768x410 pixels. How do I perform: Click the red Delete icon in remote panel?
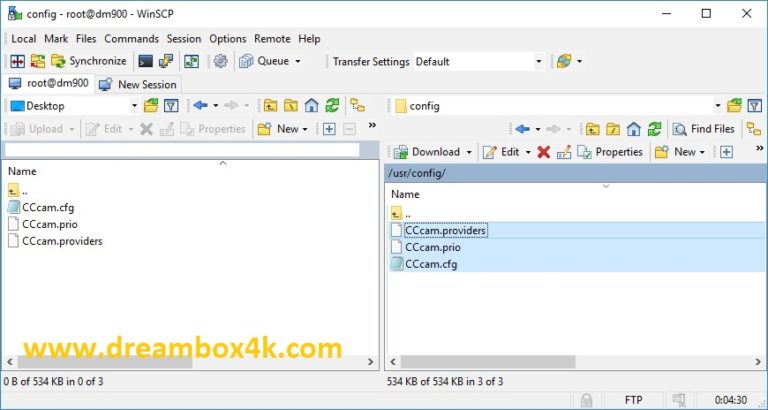544,152
